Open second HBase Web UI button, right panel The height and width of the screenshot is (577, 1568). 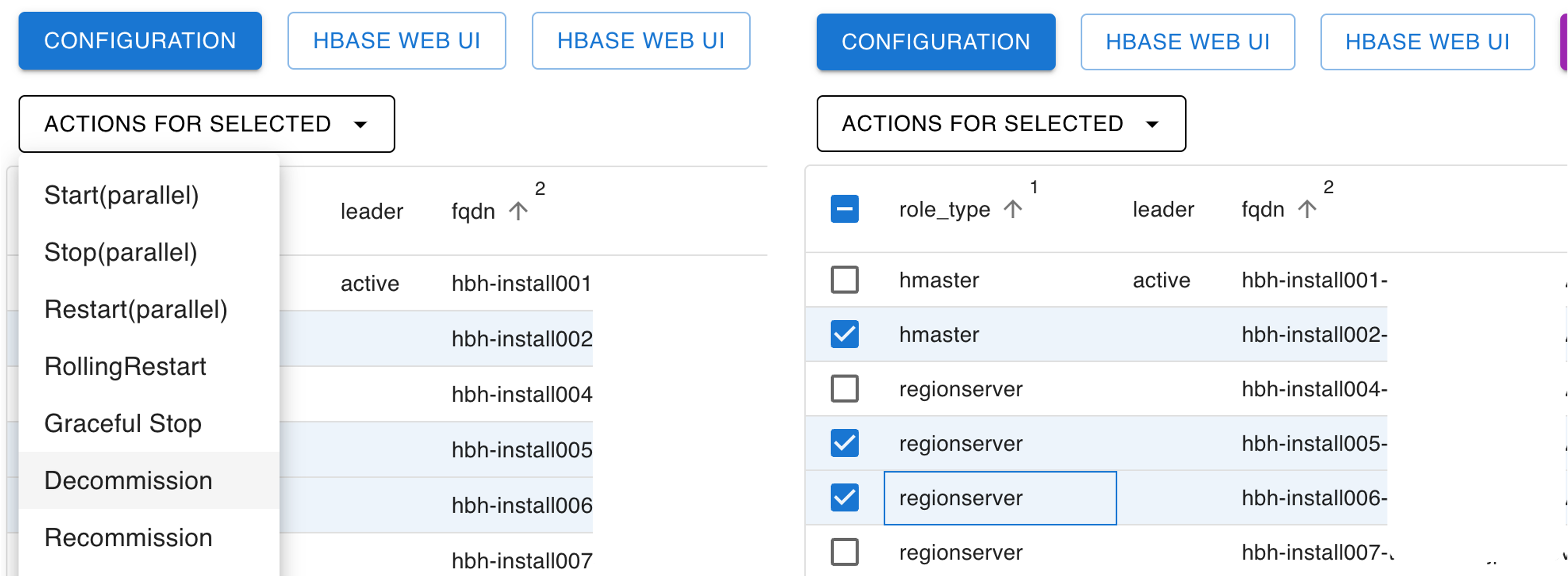[x=1427, y=42]
